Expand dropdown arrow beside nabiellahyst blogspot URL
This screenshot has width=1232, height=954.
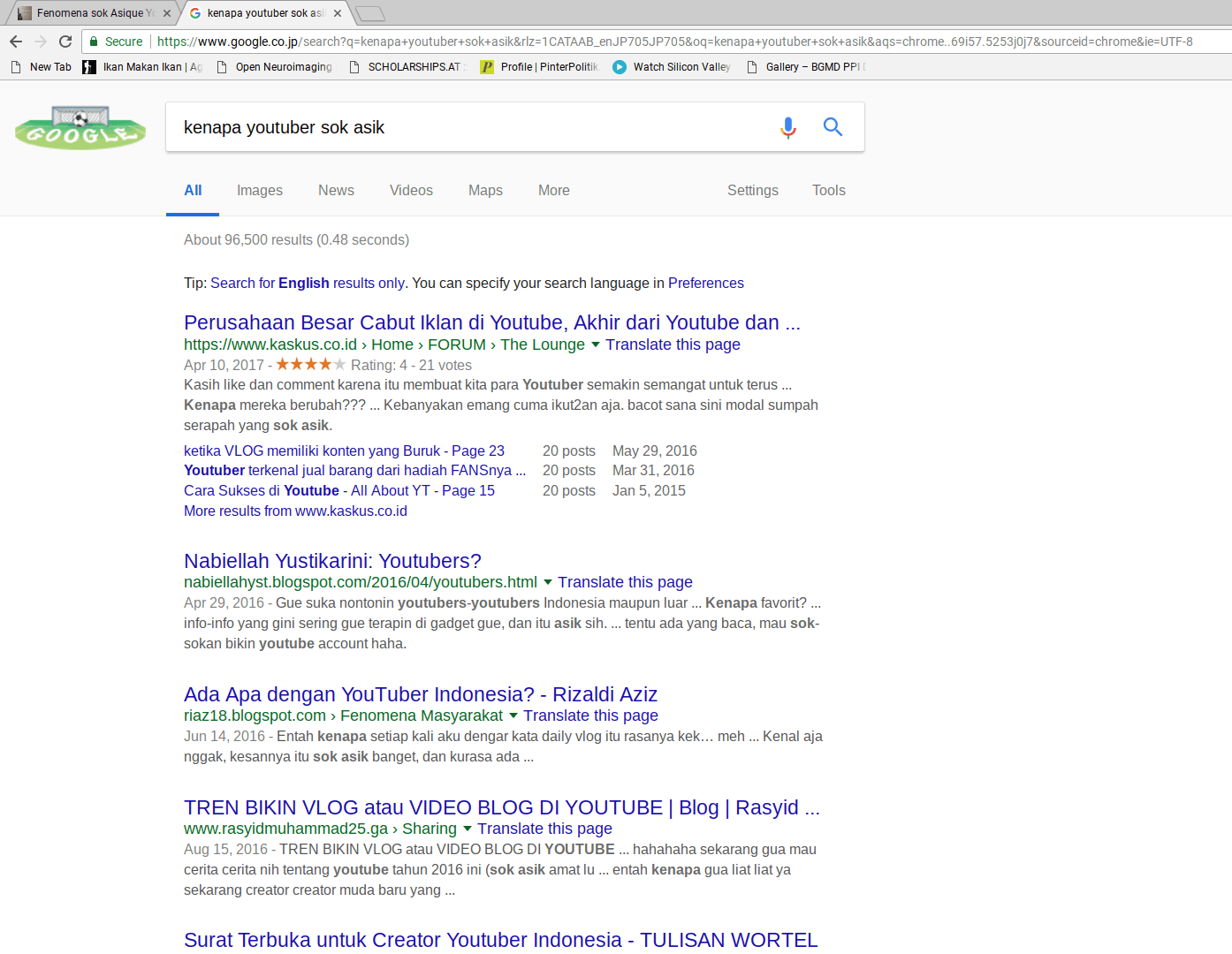(x=547, y=582)
